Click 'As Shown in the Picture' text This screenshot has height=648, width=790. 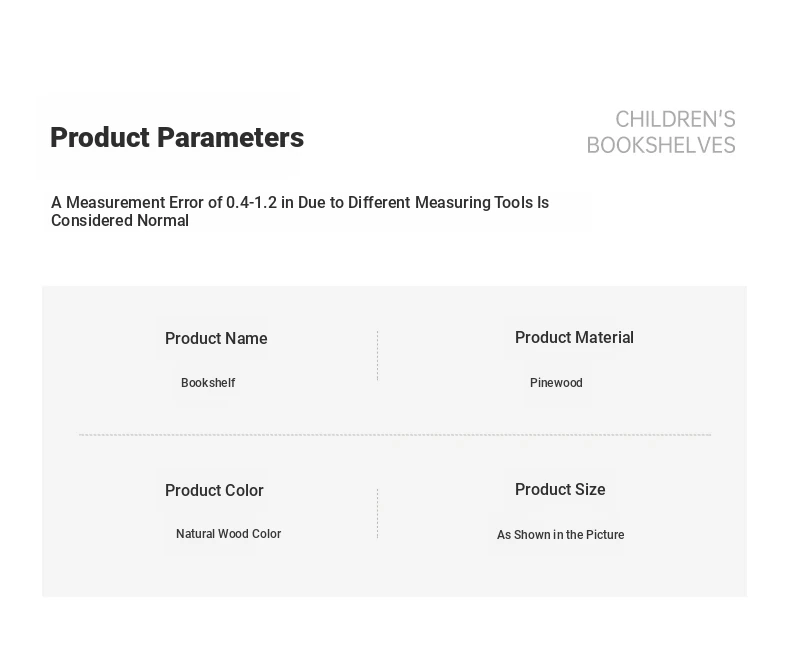coord(560,535)
